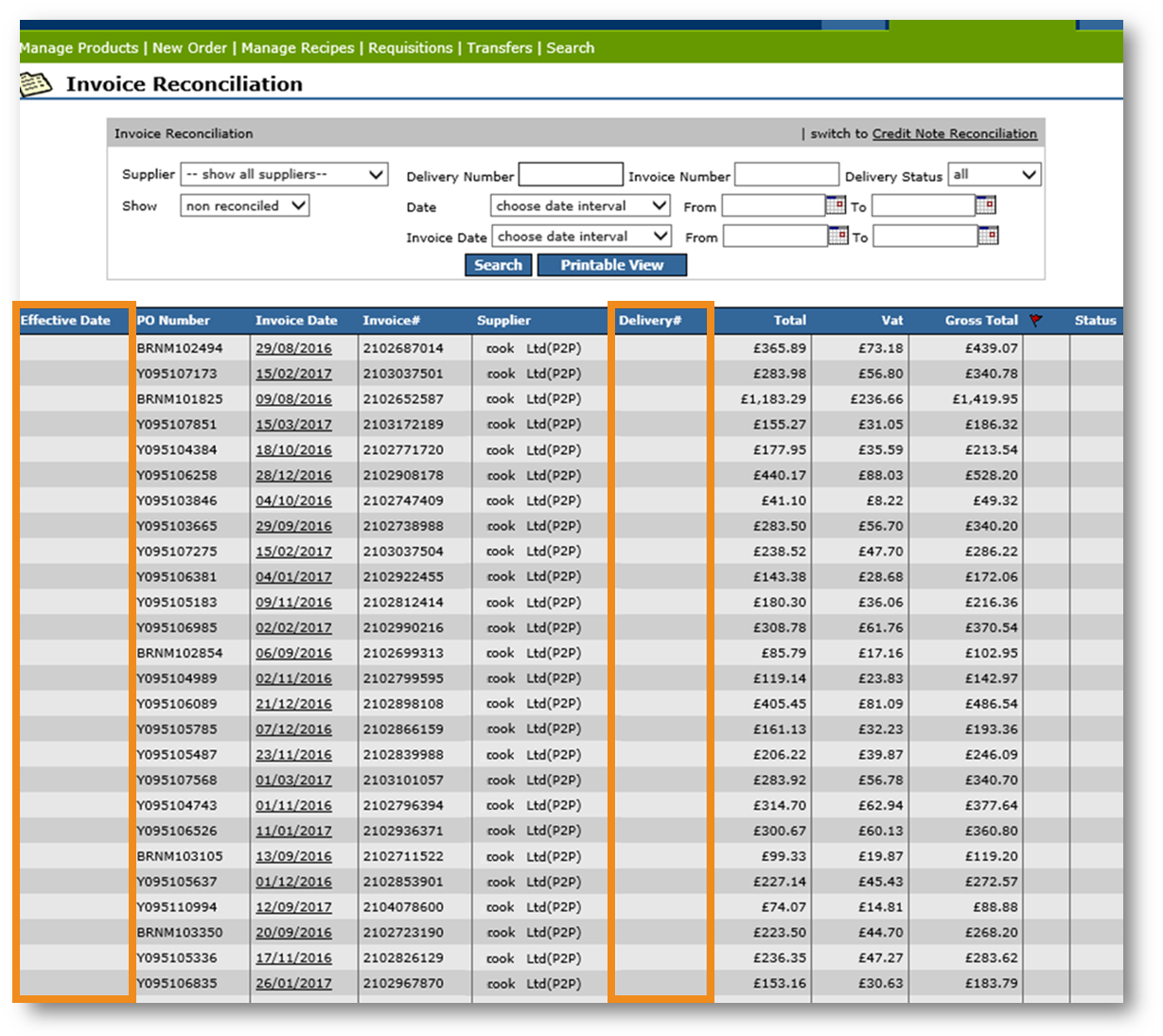1163x1036 pixels.
Task: Expand the Invoice Date interval dropdown
Action: point(581,237)
